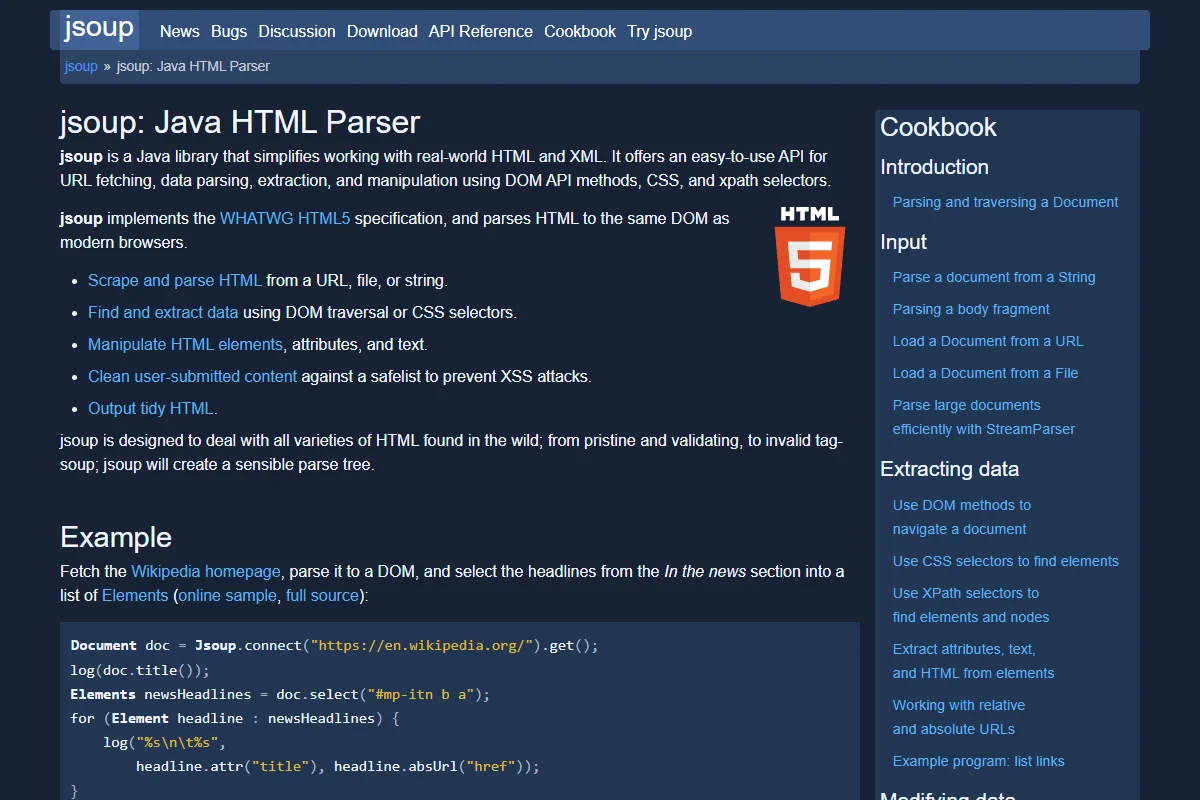Follow the WHATWG HTML5 link
Viewport: 1200px width, 800px height.
tap(285, 218)
